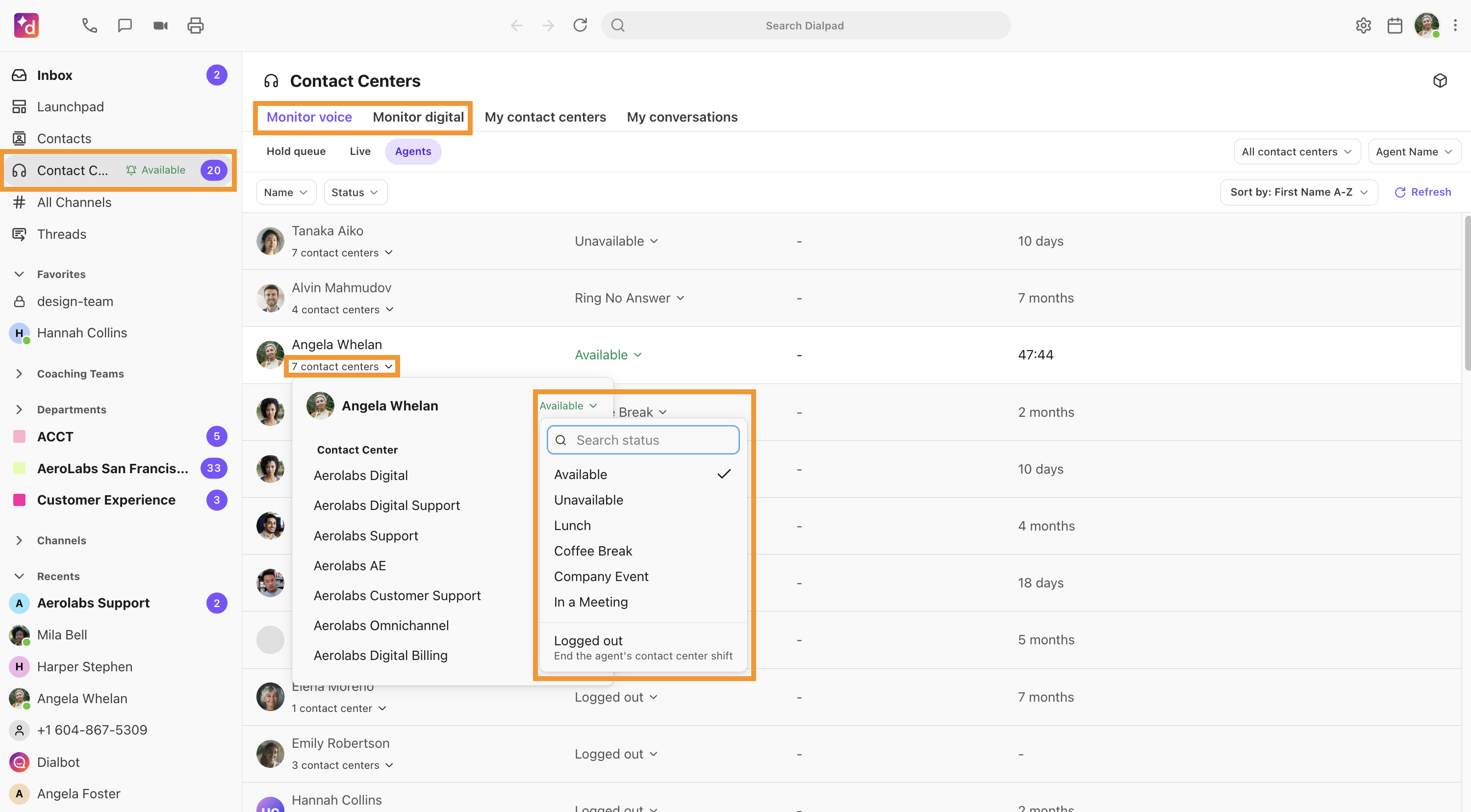Screen dimensions: 1471x812
Task: Select Company Event status option
Action: pos(643,576)
